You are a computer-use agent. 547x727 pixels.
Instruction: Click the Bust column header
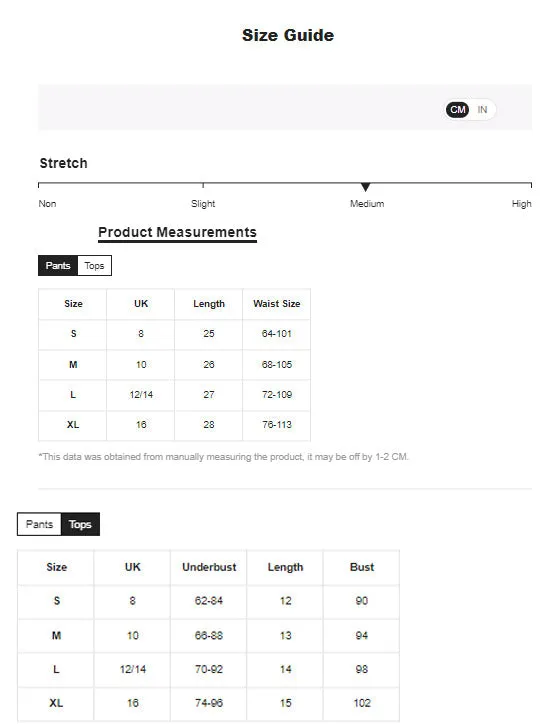click(x=362, y=567)
